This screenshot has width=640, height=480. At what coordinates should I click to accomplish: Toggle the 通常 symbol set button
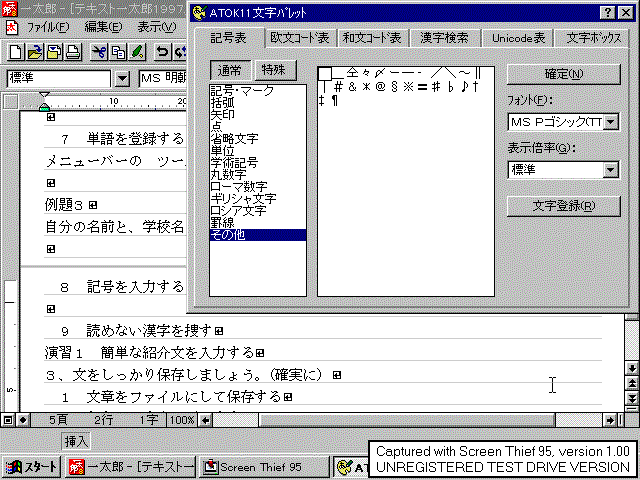[230, 70]
